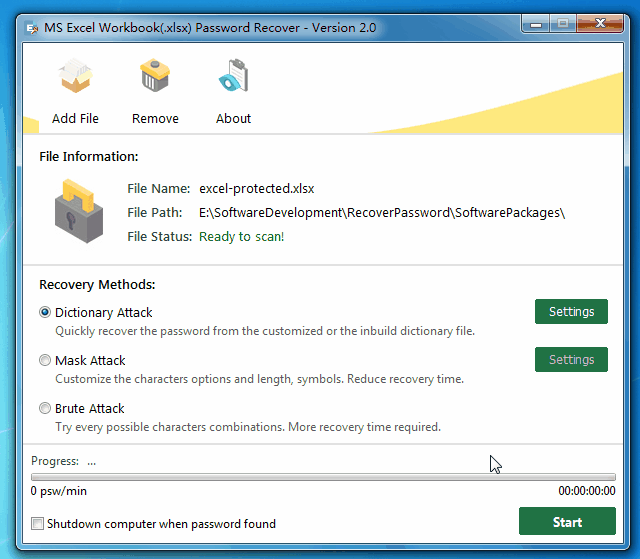This screenshot has width=640, height=559.
Task: Click the Recovery Methods heading
Action: 97,284
